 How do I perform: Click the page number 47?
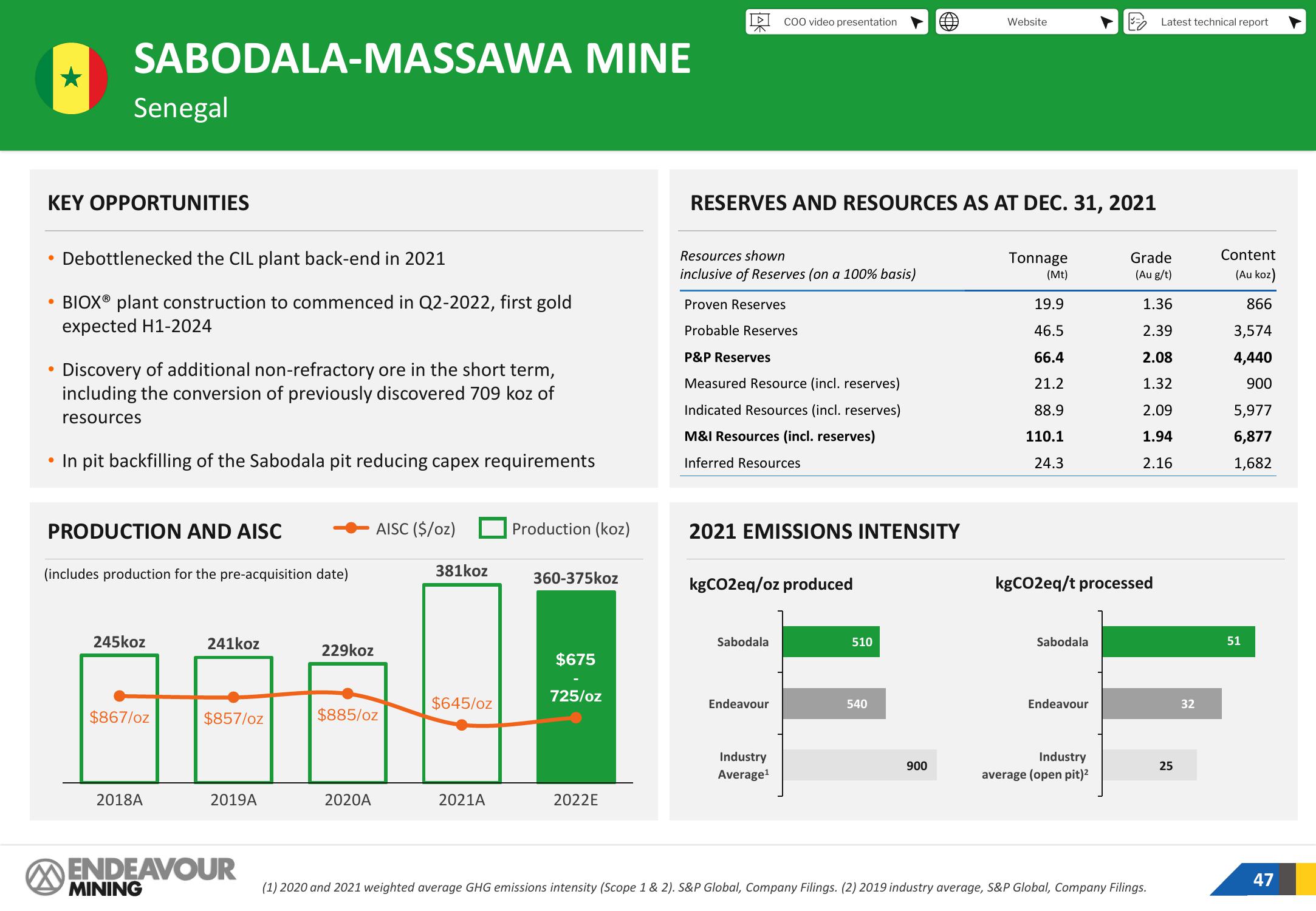(x=1263, y=879)
